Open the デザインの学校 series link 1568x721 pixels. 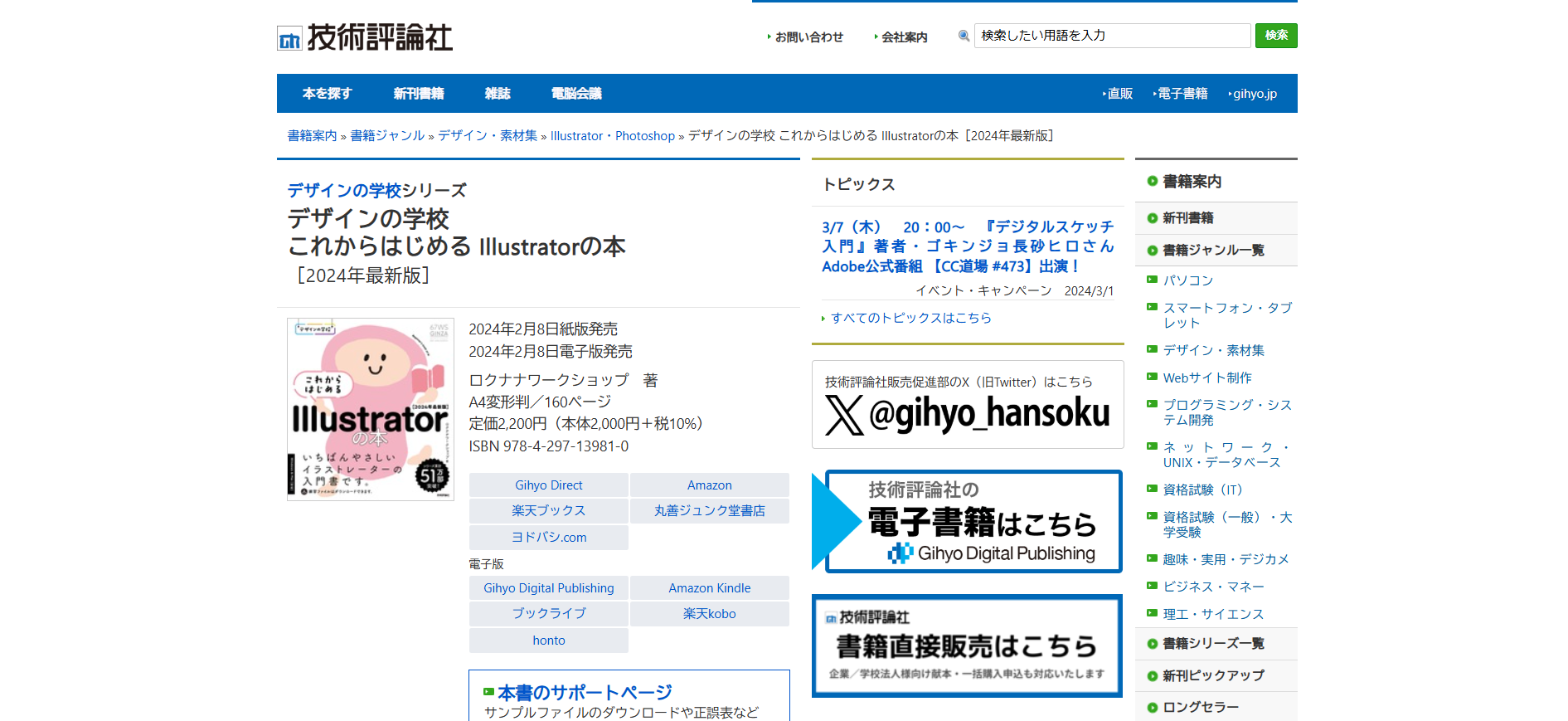pos(344,191)
